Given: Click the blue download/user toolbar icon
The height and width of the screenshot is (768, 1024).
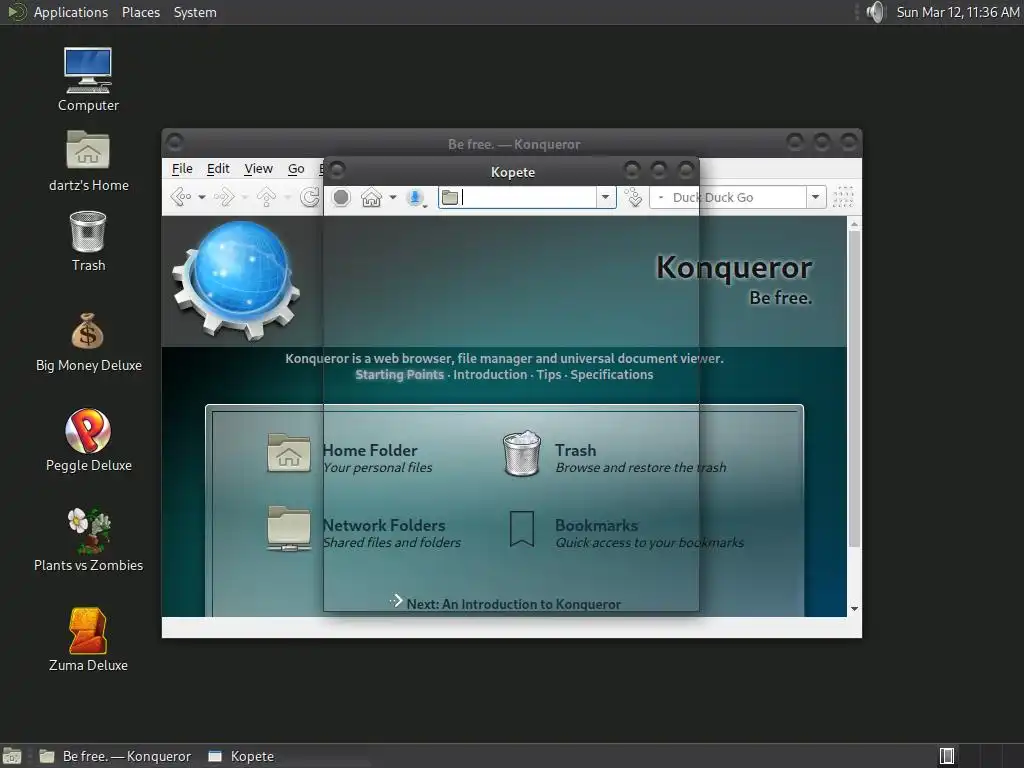Looking at the screenshot, I should [415, 197].
